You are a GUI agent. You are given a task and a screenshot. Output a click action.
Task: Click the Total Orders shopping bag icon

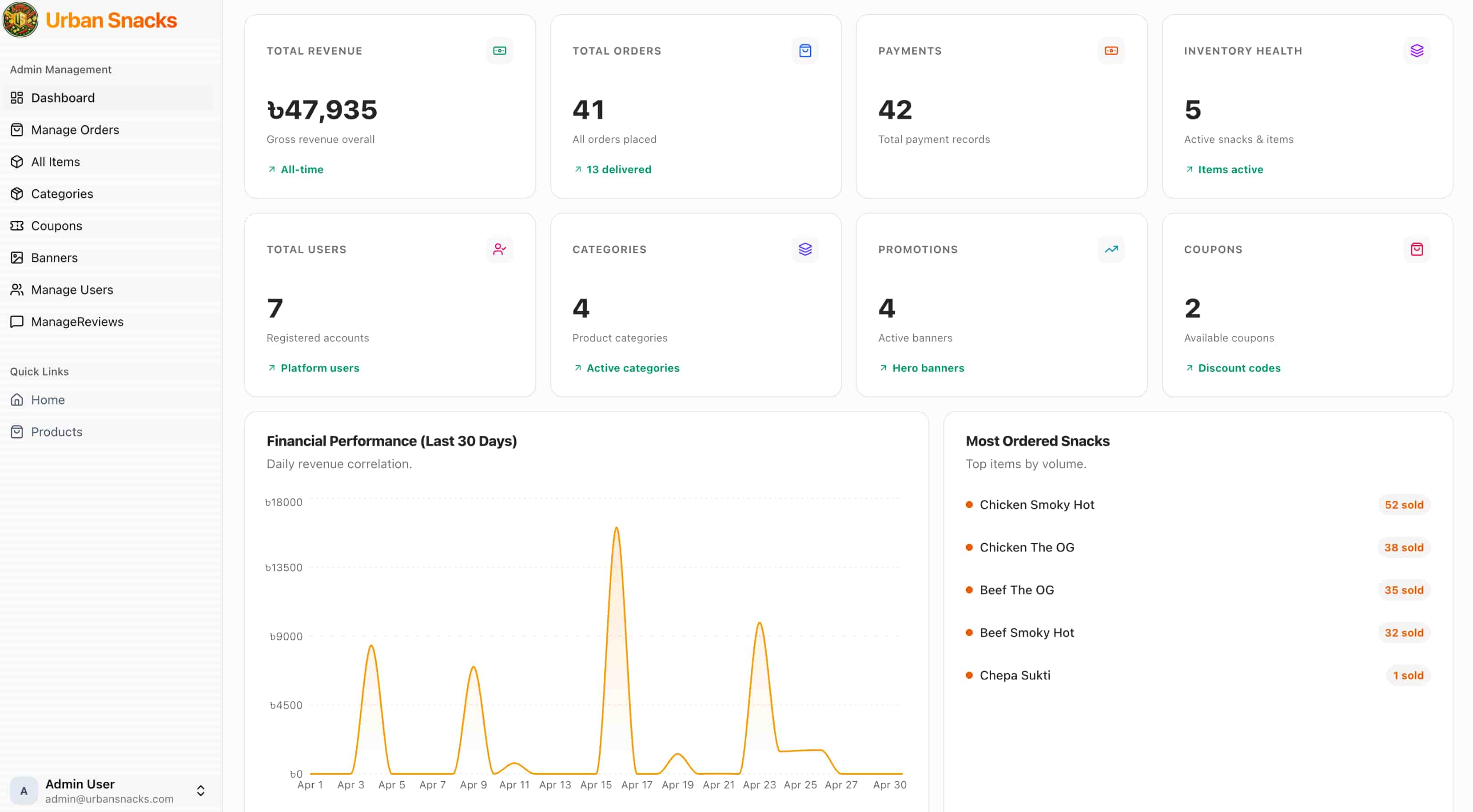pos(805,51)
